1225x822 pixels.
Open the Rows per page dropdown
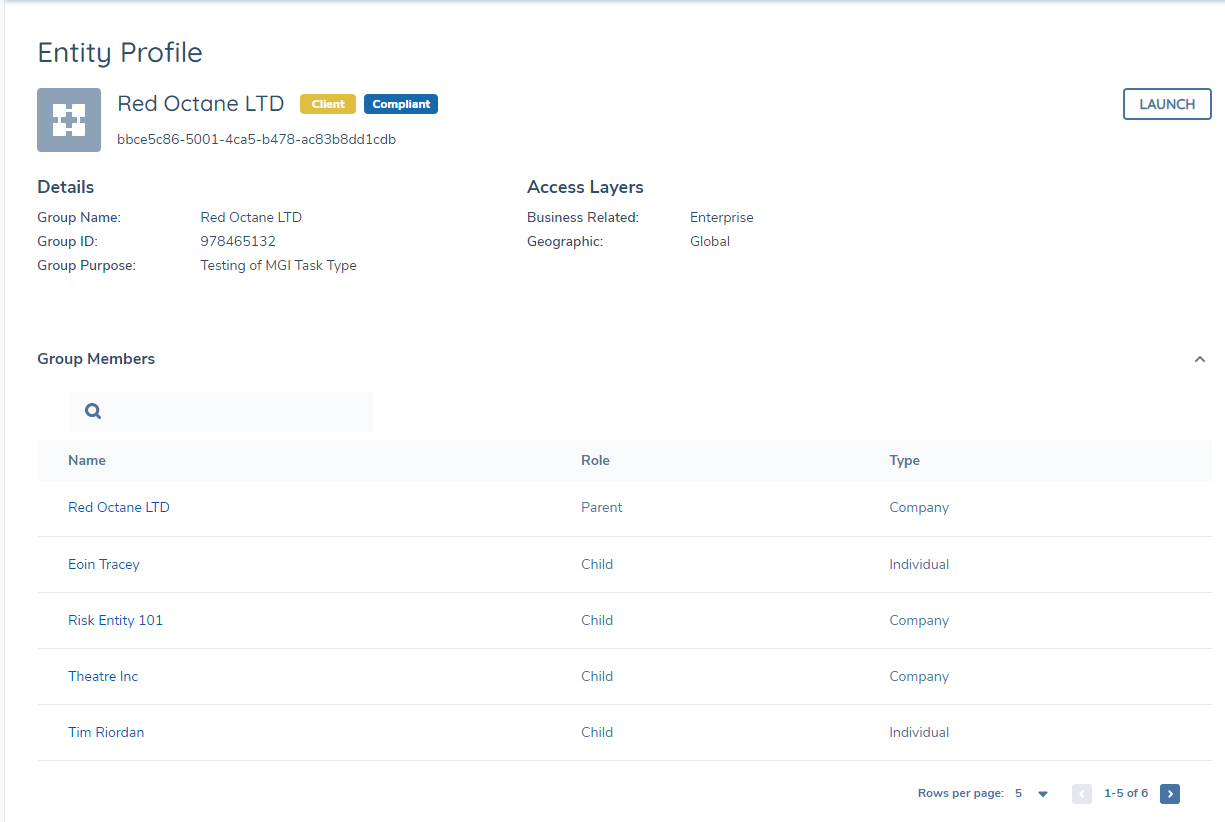point(1042,794)
